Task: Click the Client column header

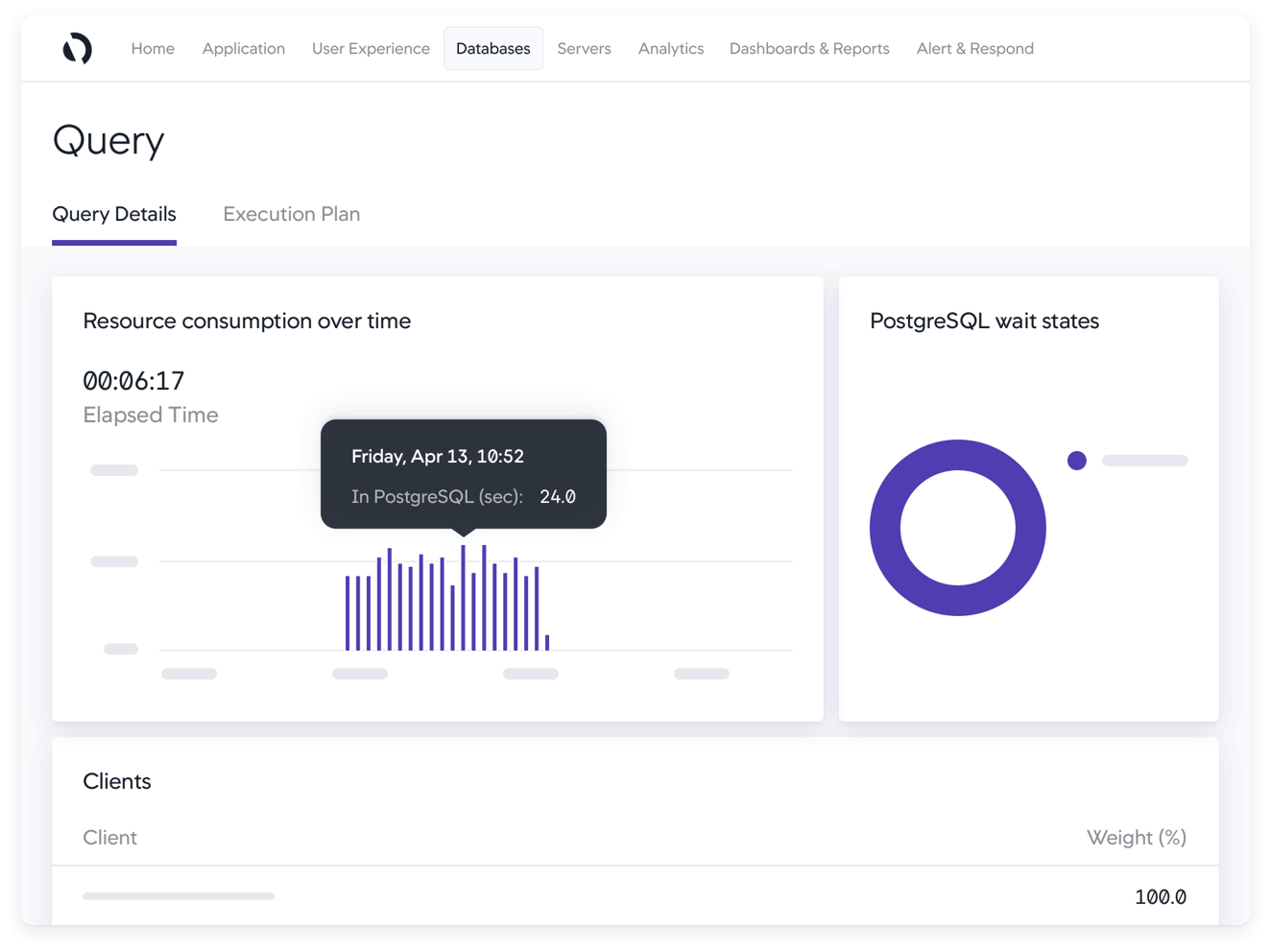Action: click(110, 838)
